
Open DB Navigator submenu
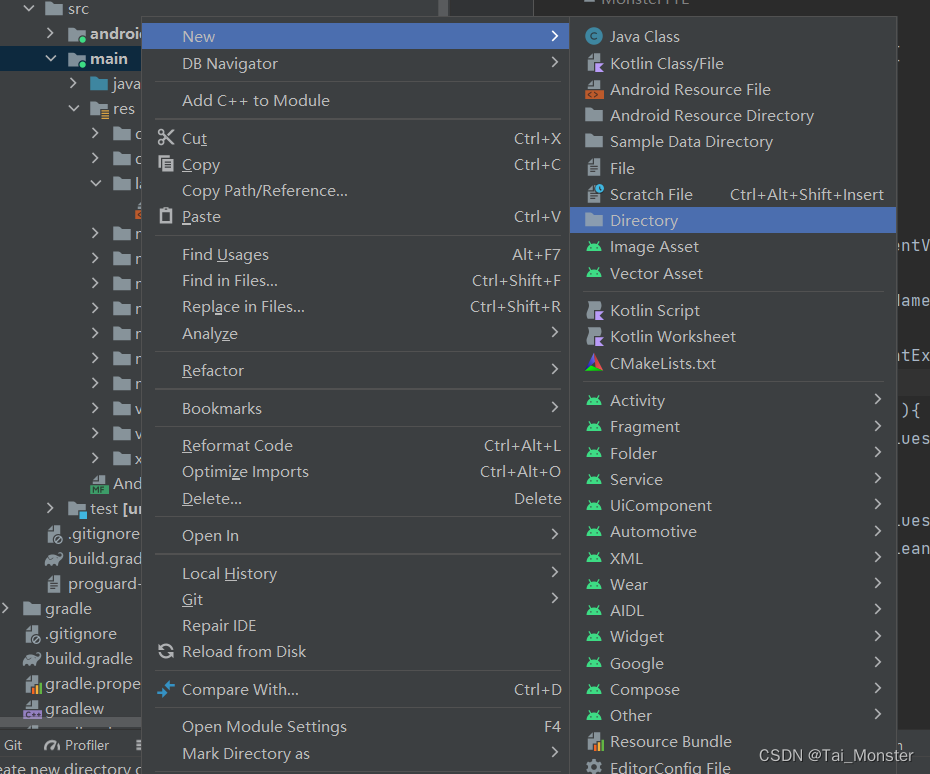[355, 63]
